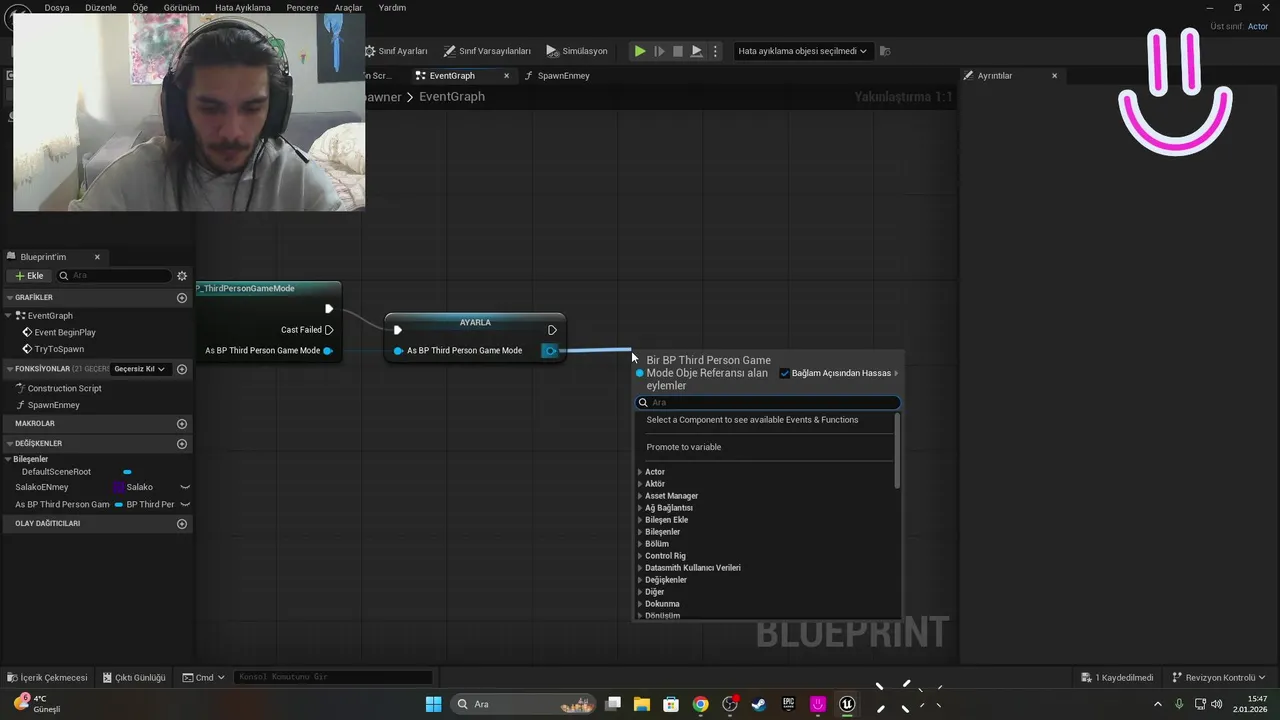Click the frame-advance play button
This screenshot has width=1280, height=720.
[659, 51]
